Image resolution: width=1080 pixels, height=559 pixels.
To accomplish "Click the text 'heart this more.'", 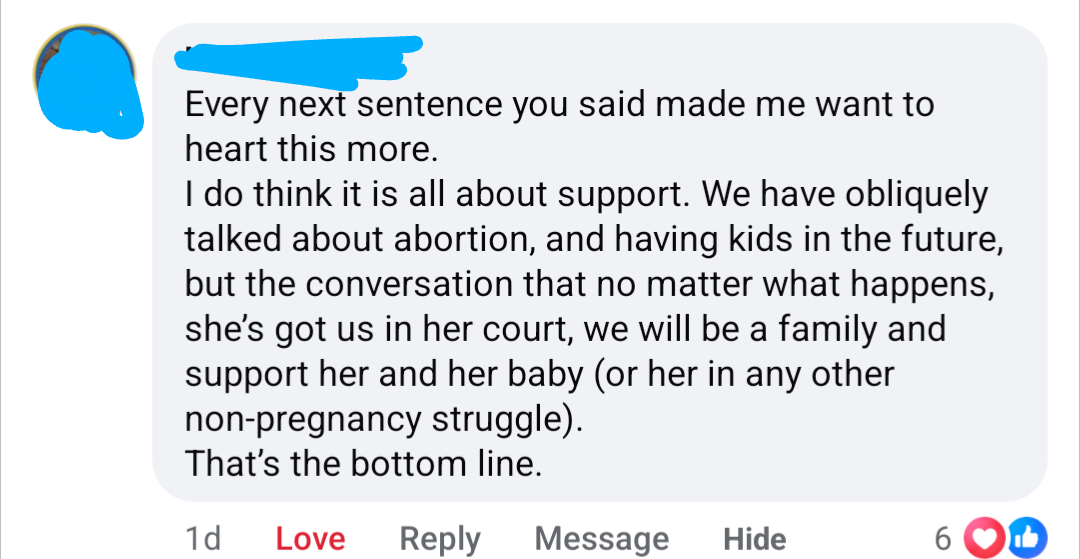I will [312, 149].
